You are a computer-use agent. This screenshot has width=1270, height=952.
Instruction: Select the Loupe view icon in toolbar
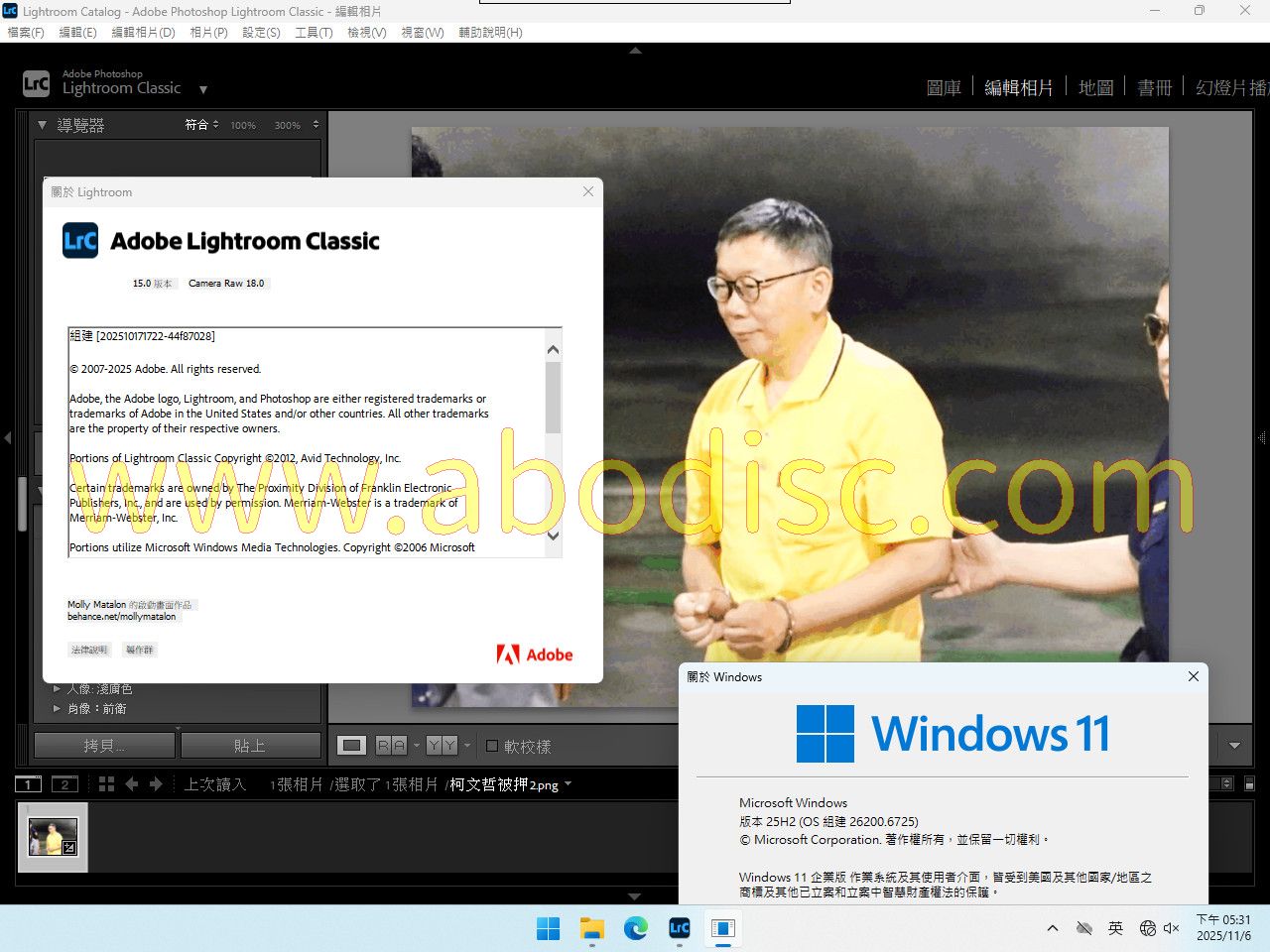[351, 746]
